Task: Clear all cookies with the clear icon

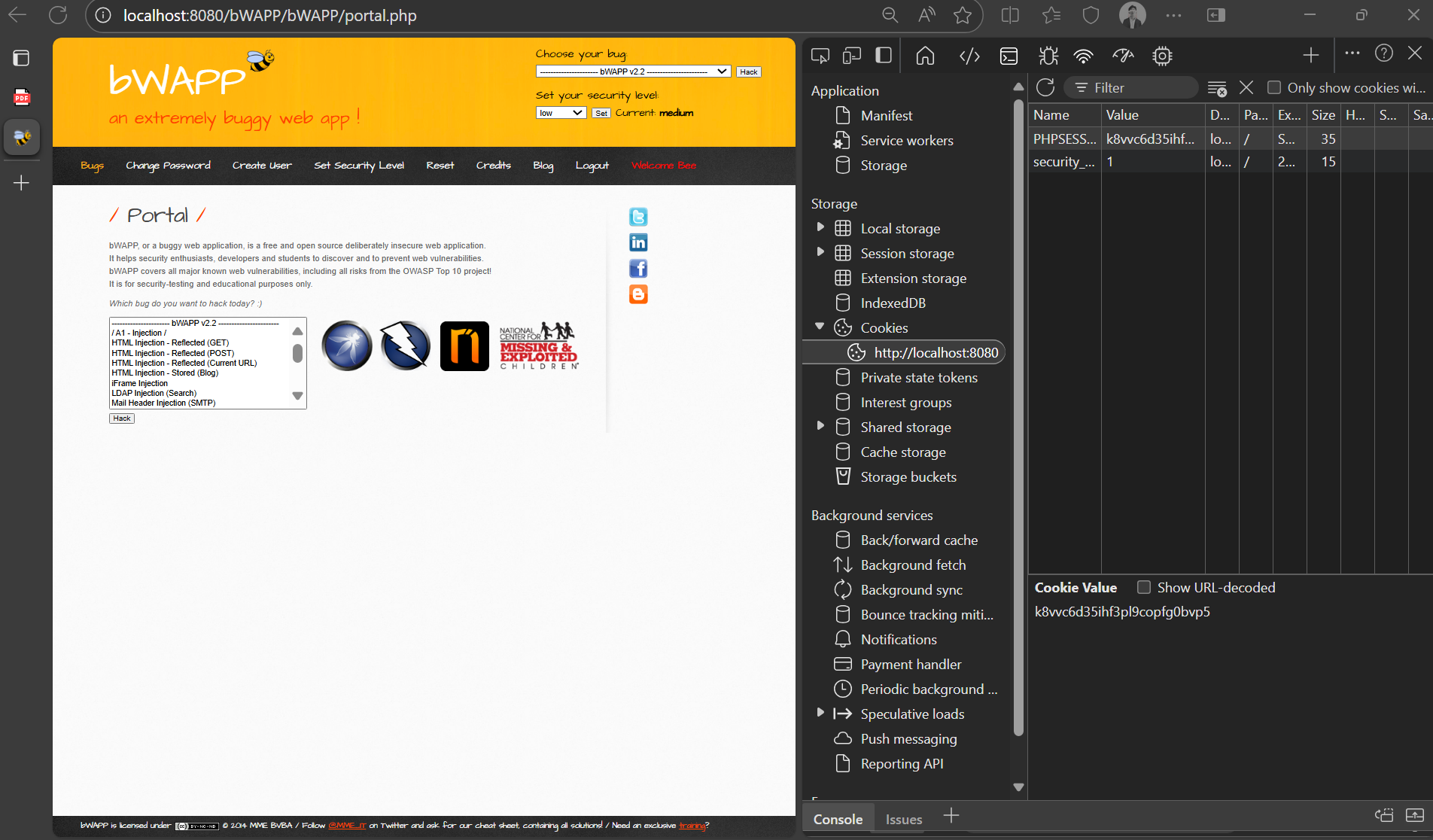Action: point(1216,88)
